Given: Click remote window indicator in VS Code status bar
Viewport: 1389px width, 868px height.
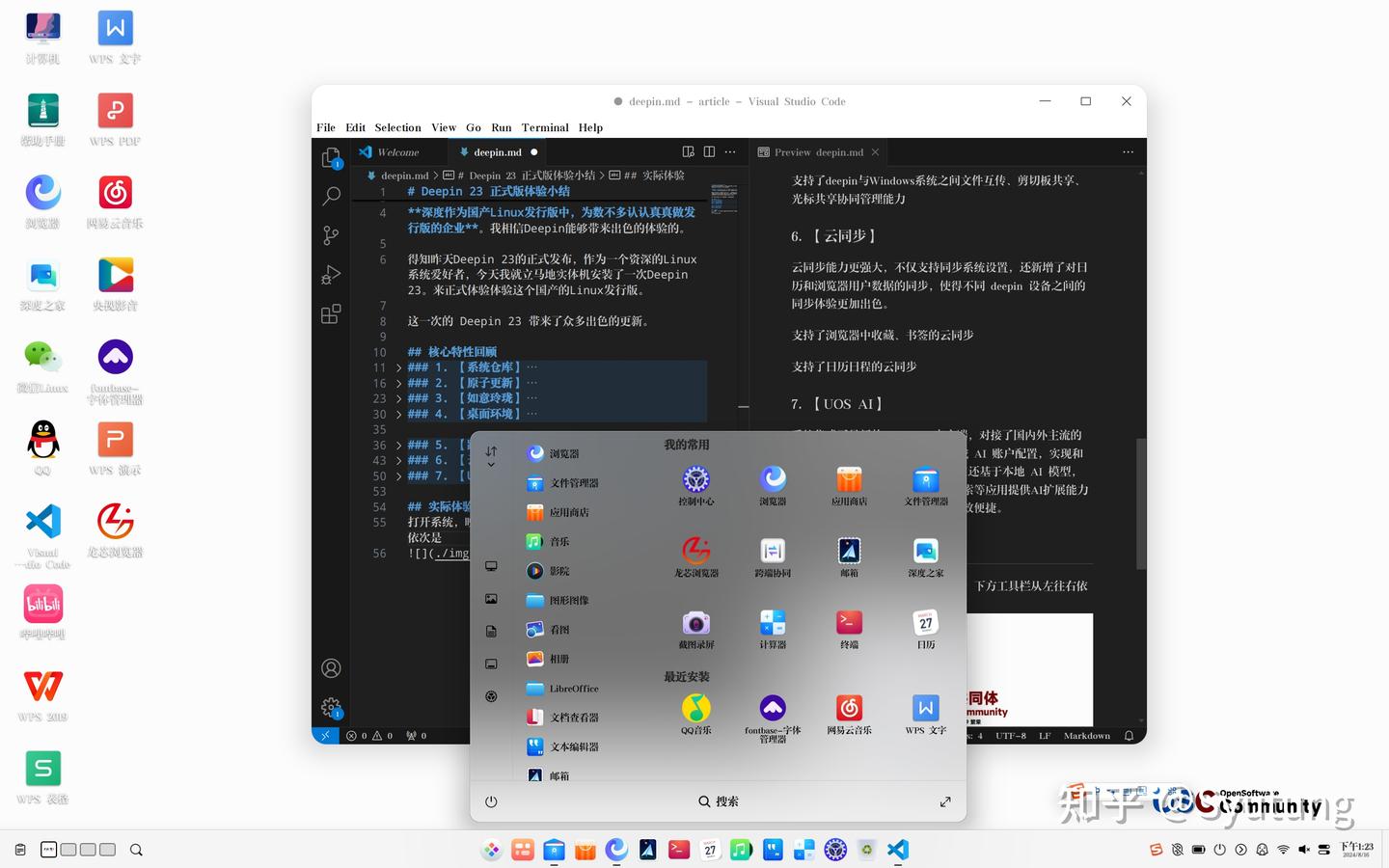Looking at the screenshot, I should coord(325,736).
